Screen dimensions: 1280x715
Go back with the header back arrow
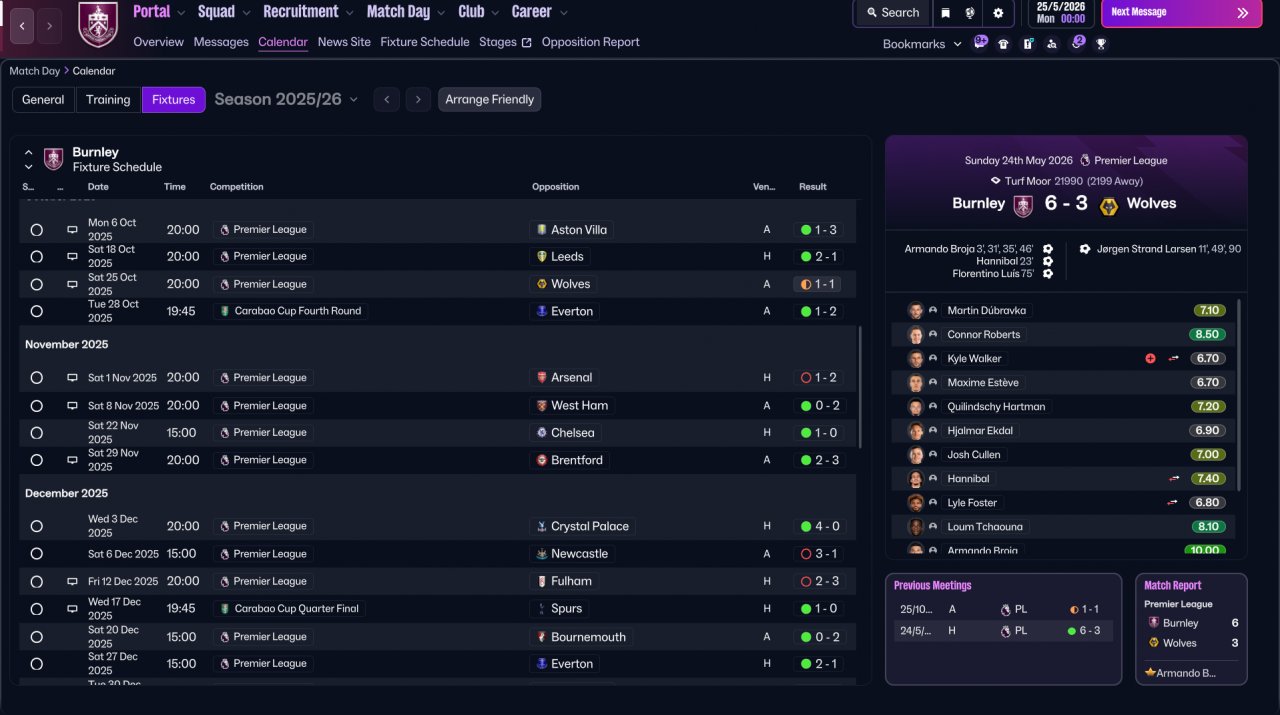22,26
